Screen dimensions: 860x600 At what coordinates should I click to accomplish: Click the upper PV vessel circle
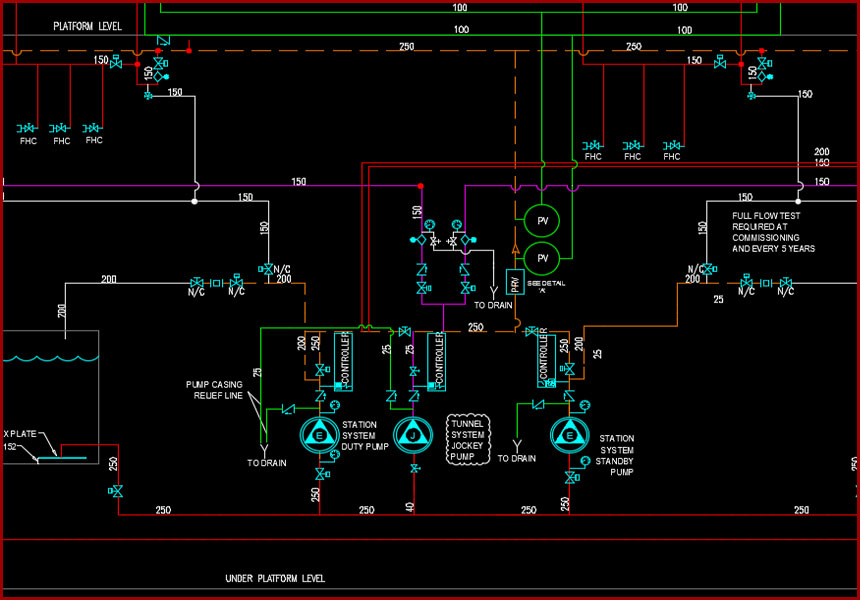pyautogui.click(x=542, y=221)
